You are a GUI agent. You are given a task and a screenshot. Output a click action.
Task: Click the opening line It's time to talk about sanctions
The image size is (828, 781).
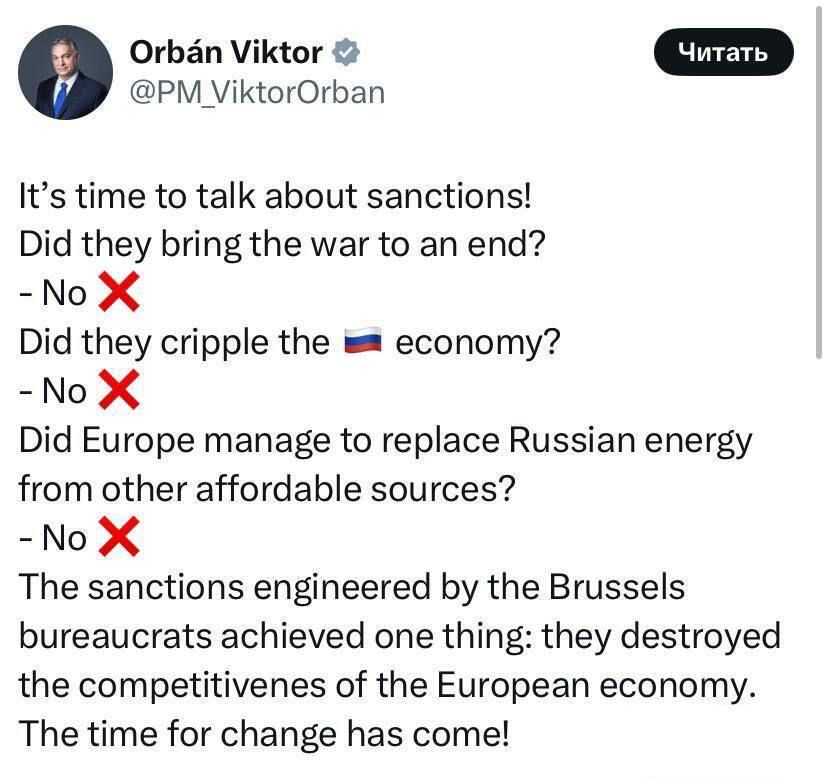point(275,195)
